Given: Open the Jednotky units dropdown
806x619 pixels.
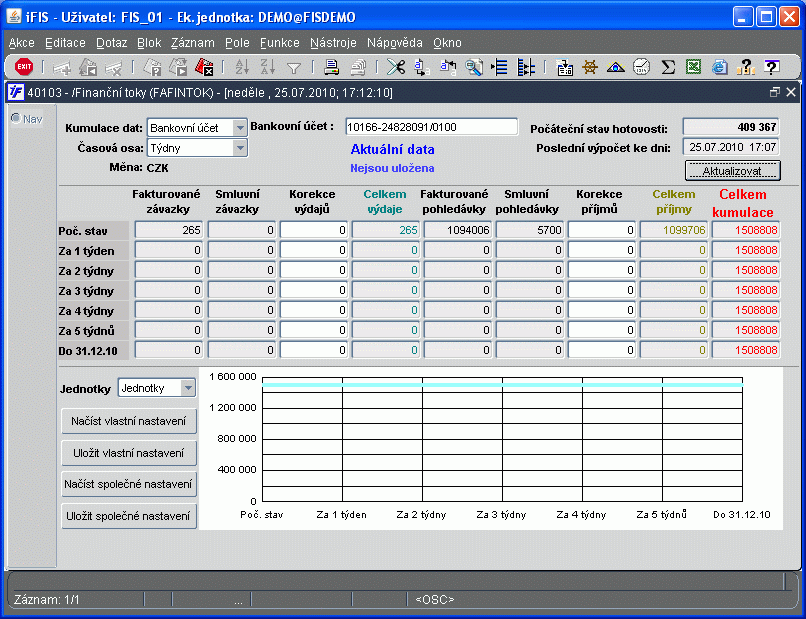Looking at the screenshot, I should (187, 387).
